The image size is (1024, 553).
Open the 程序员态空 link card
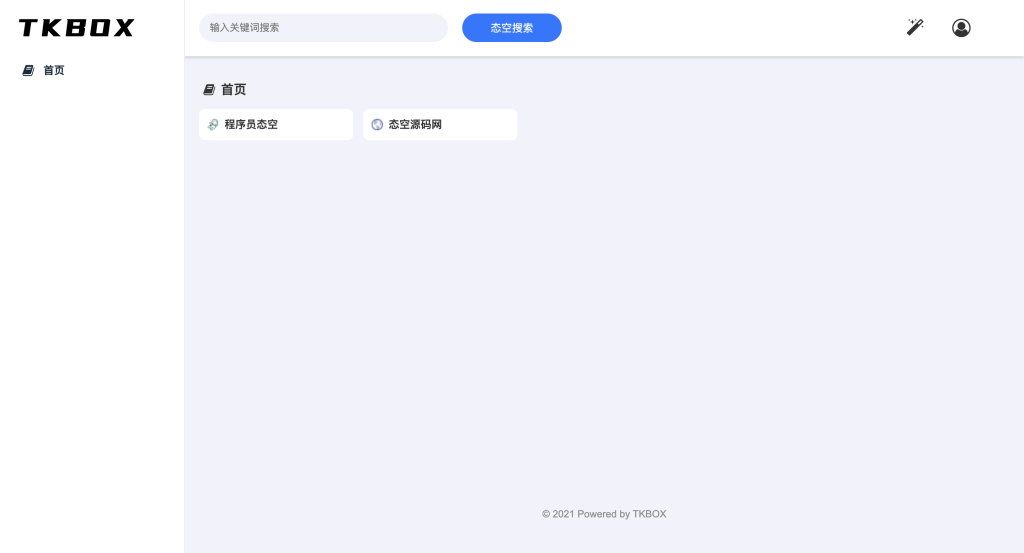(276, 124)
